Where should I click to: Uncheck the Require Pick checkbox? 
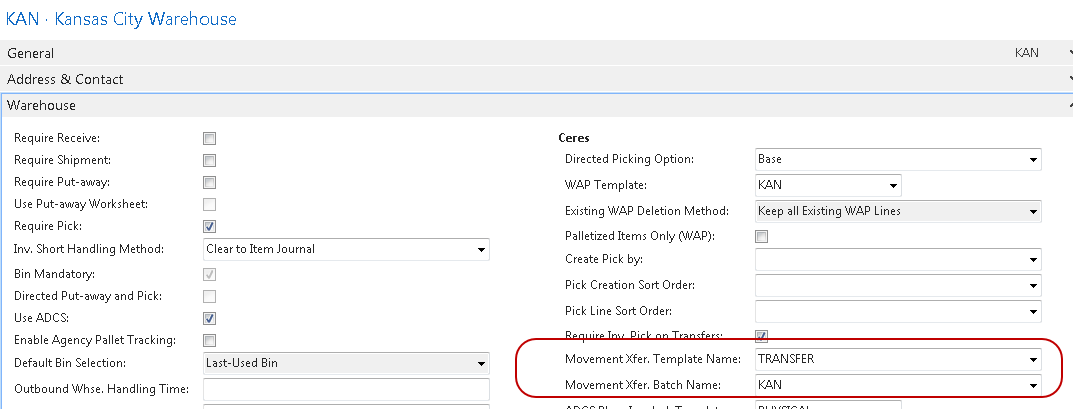209,227
